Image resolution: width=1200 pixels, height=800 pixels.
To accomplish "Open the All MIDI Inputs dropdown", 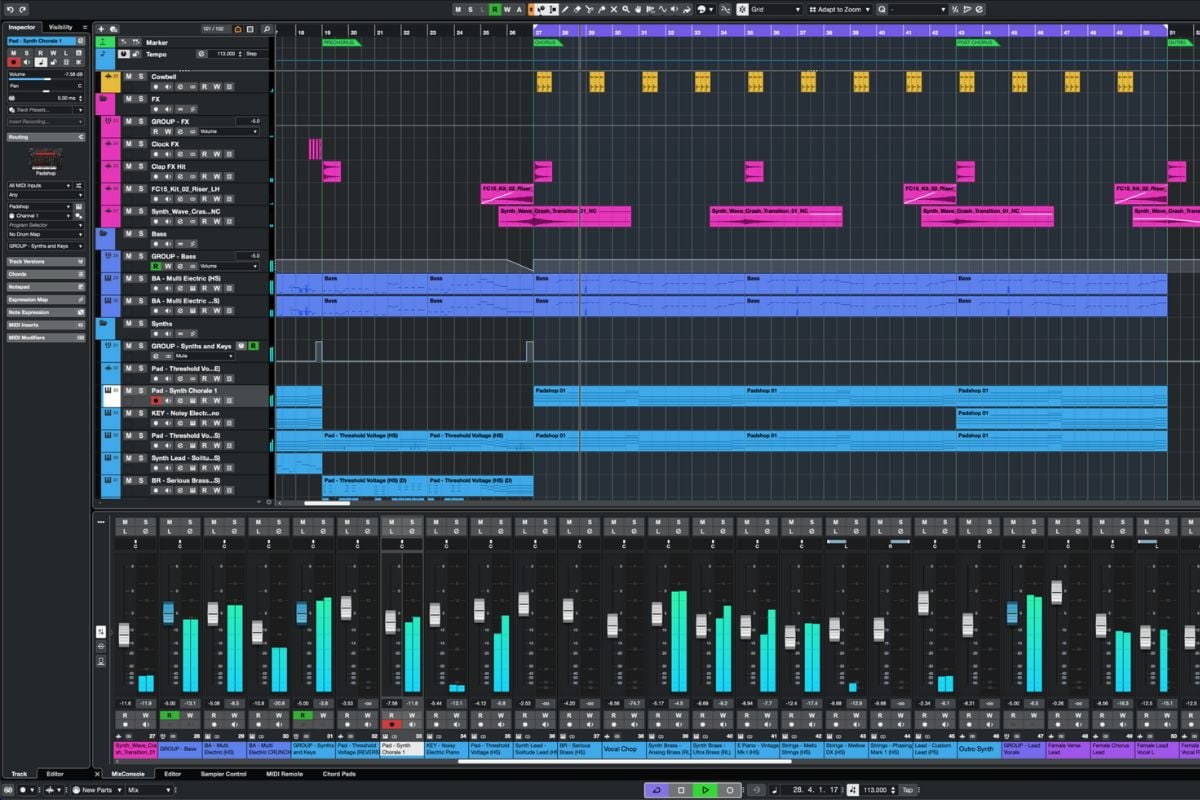I will click(40, 185).
